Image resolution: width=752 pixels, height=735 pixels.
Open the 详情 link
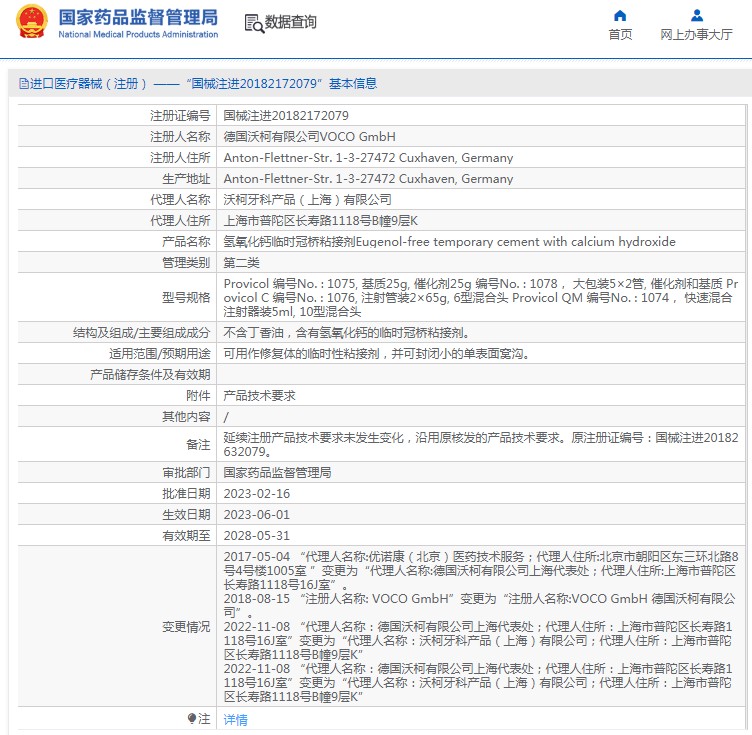(x=235, y=719)
